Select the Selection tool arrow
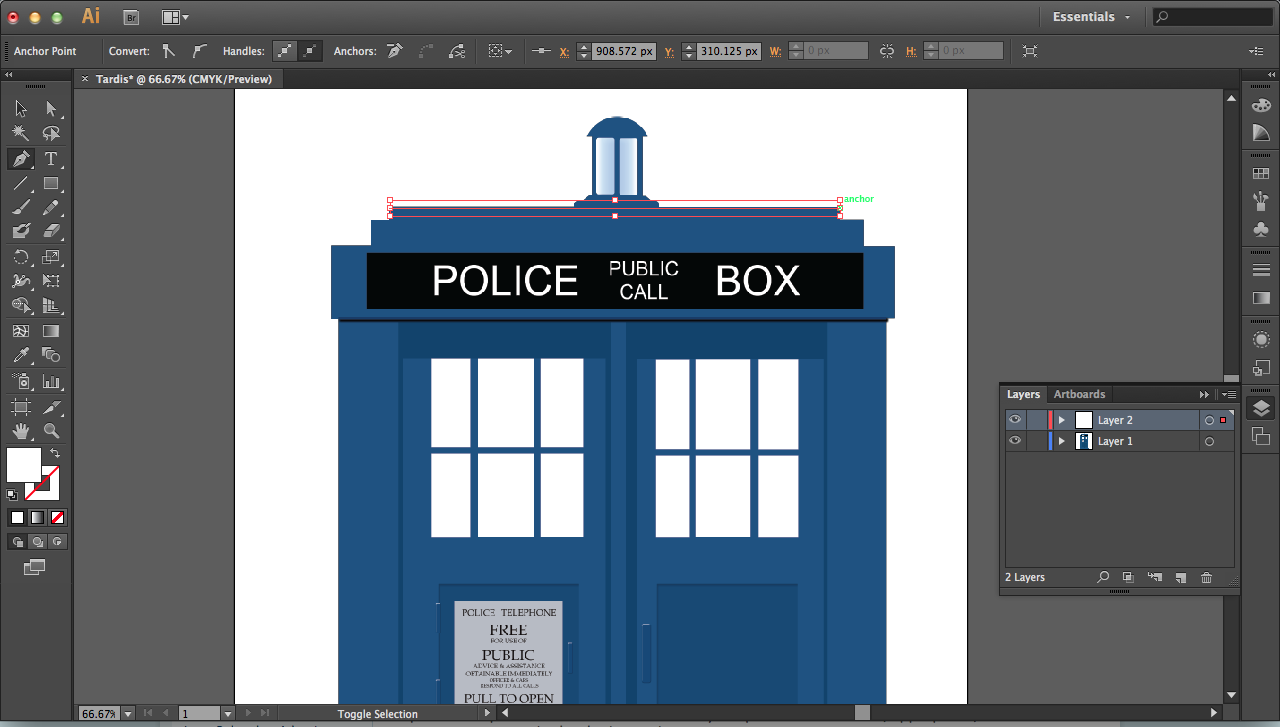Screen dimensions: 1280x727 21,108
